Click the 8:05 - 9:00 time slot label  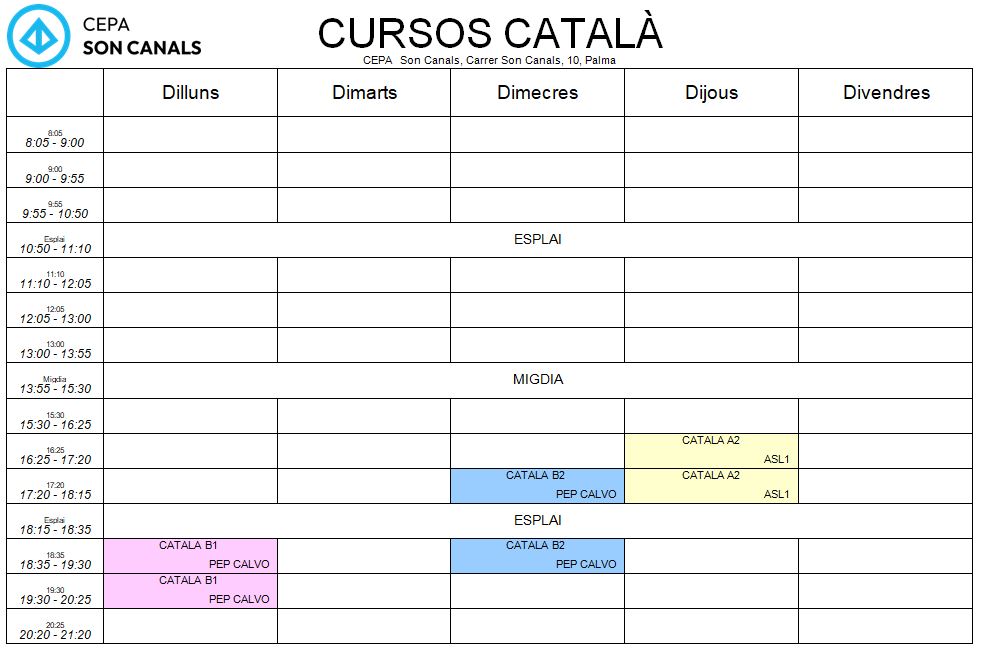pos(55,142)
